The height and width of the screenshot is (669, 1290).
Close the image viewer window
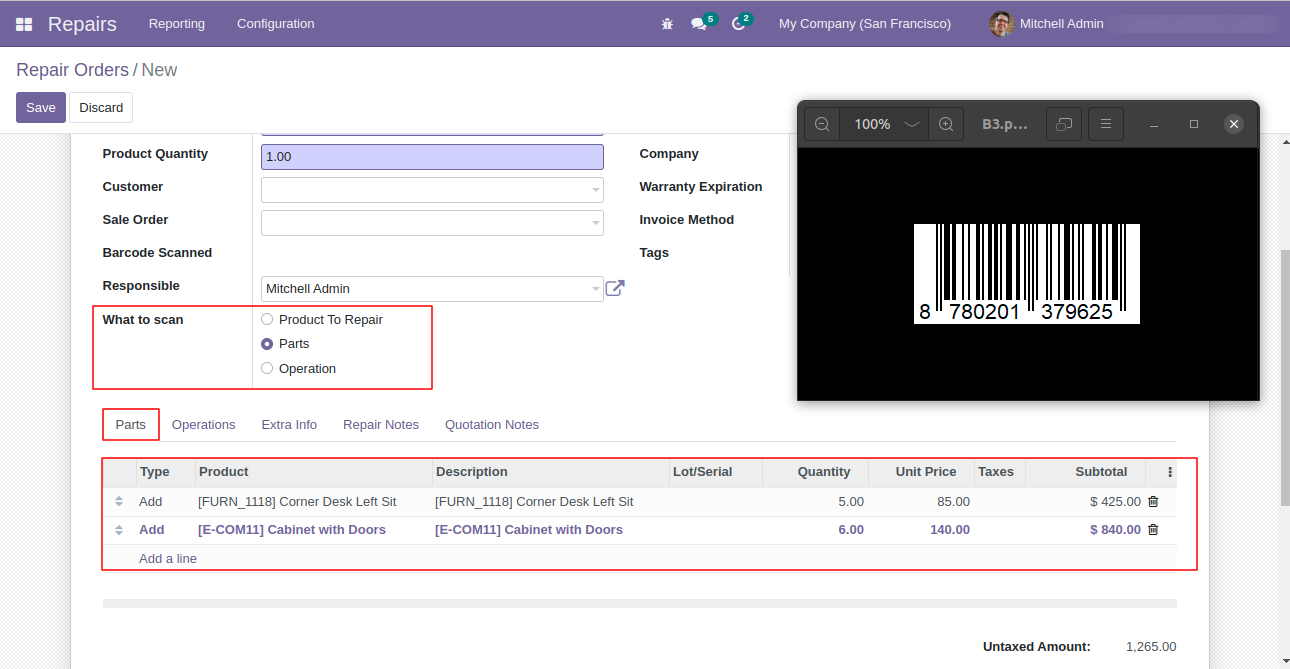(1234, 124)
